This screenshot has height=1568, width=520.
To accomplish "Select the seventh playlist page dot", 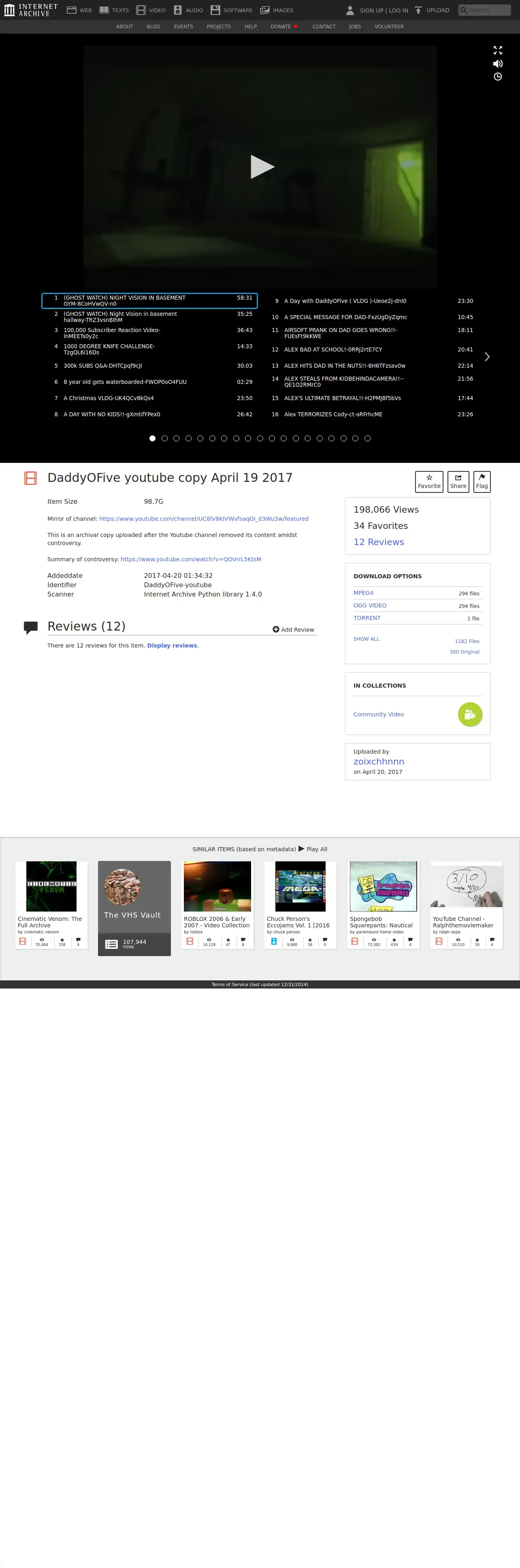I will pyautogui.click(x=224, y=438).
